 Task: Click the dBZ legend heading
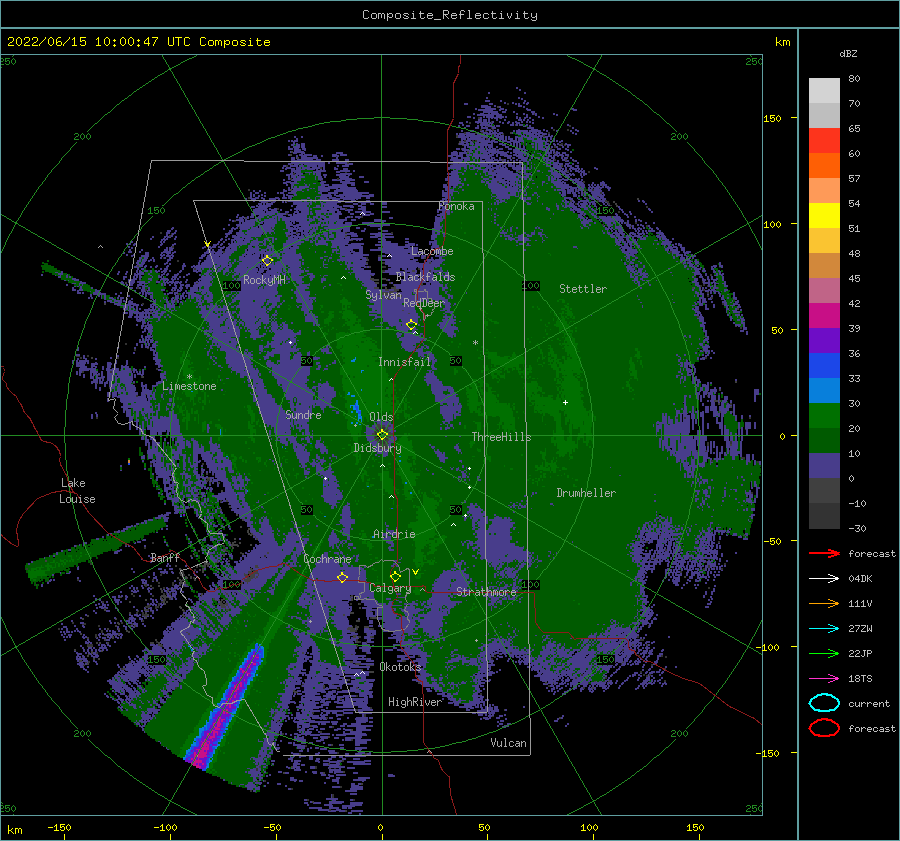848,53
